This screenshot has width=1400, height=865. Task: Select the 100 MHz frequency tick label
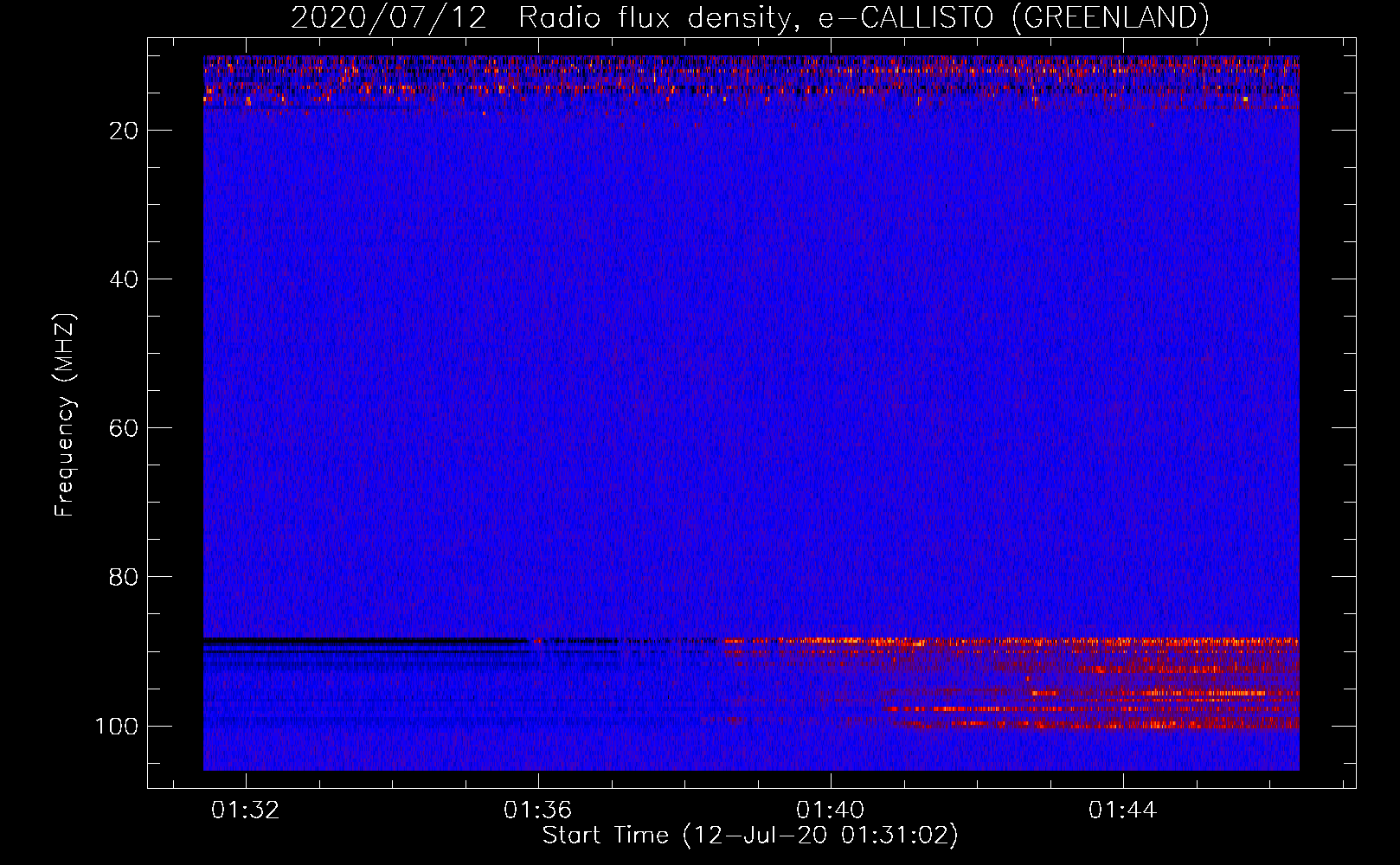click(x=117, y=726)
